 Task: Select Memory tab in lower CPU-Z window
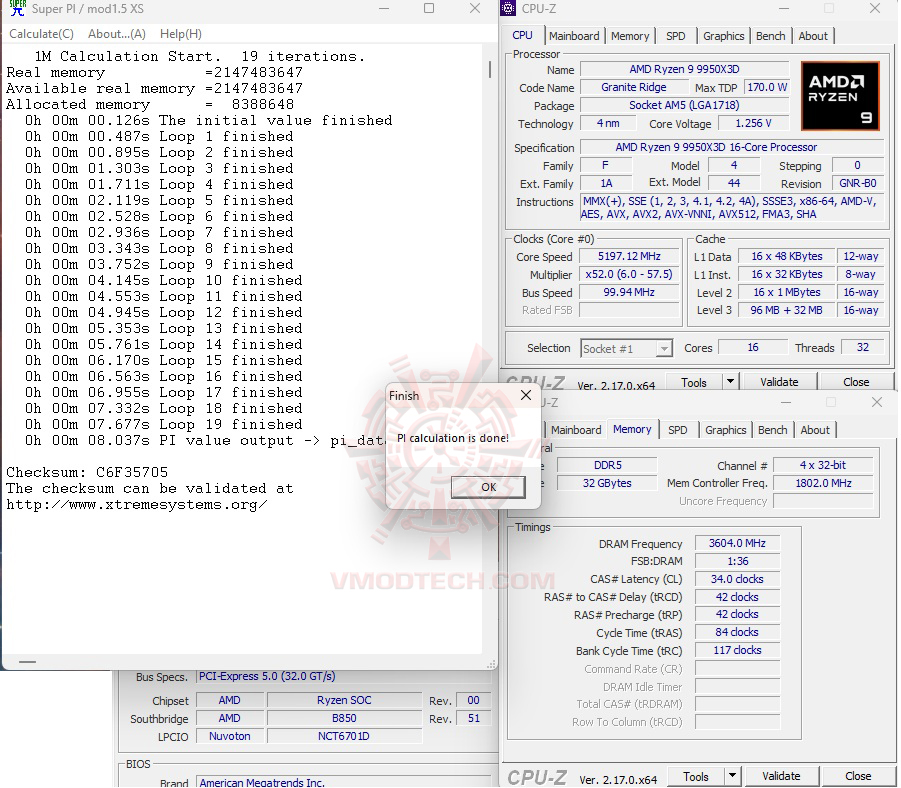point(632,429)
